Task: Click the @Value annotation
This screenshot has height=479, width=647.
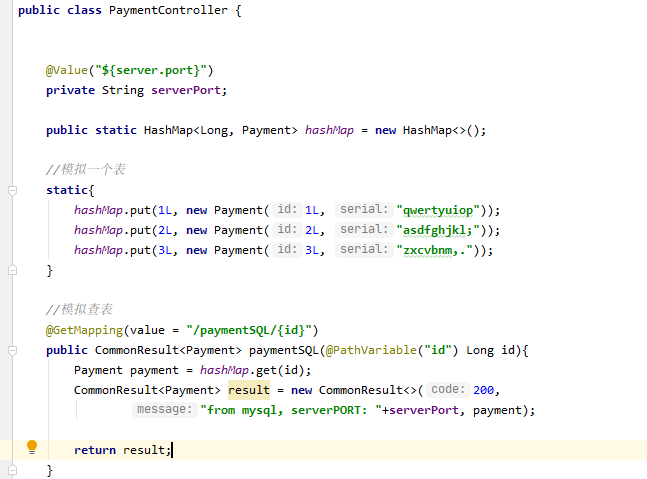Action: (x=66, y=70)
